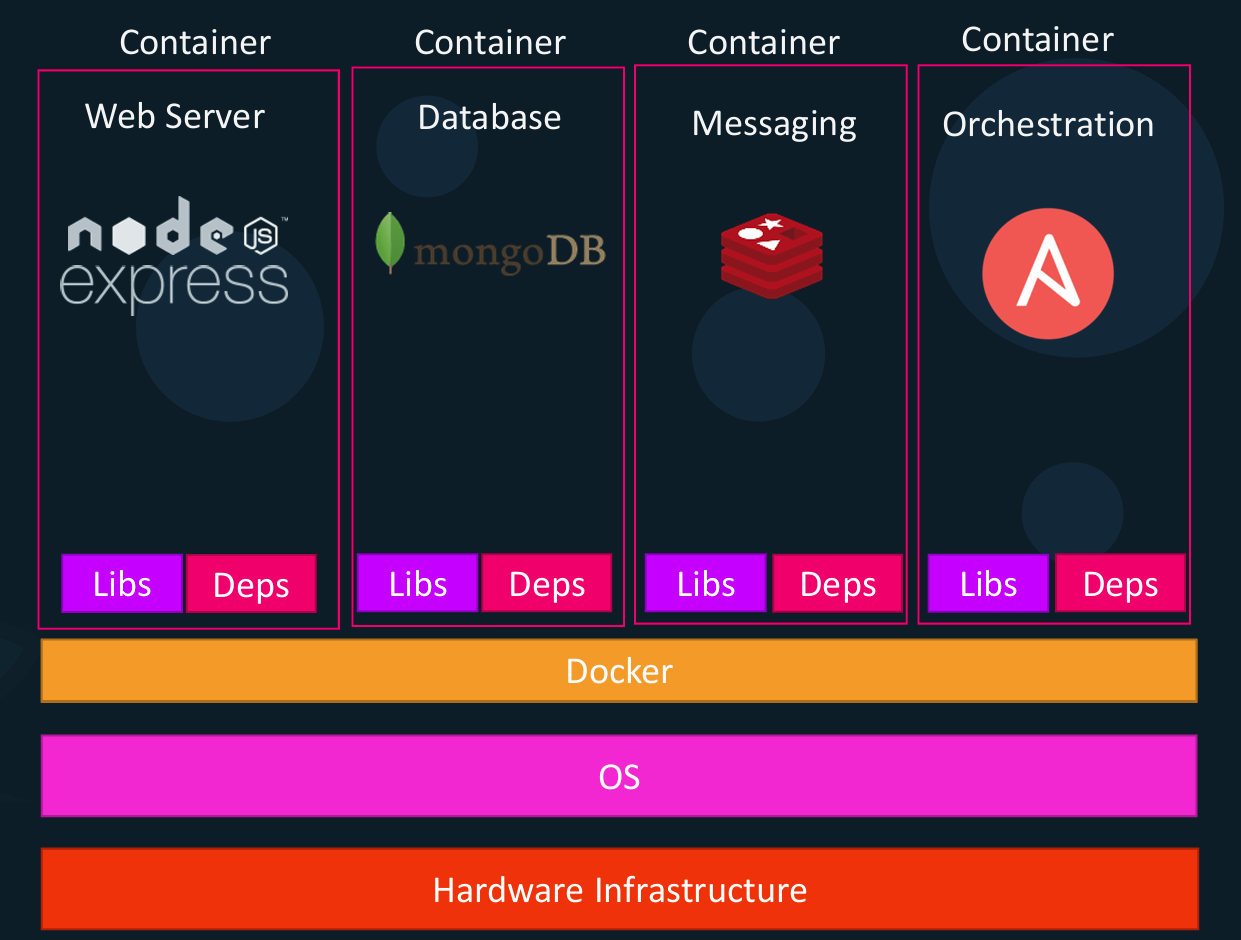Click the red Redis stack logo
Image resolution: width=1241 pixels, height=940 pixels.
pos(772,256)
